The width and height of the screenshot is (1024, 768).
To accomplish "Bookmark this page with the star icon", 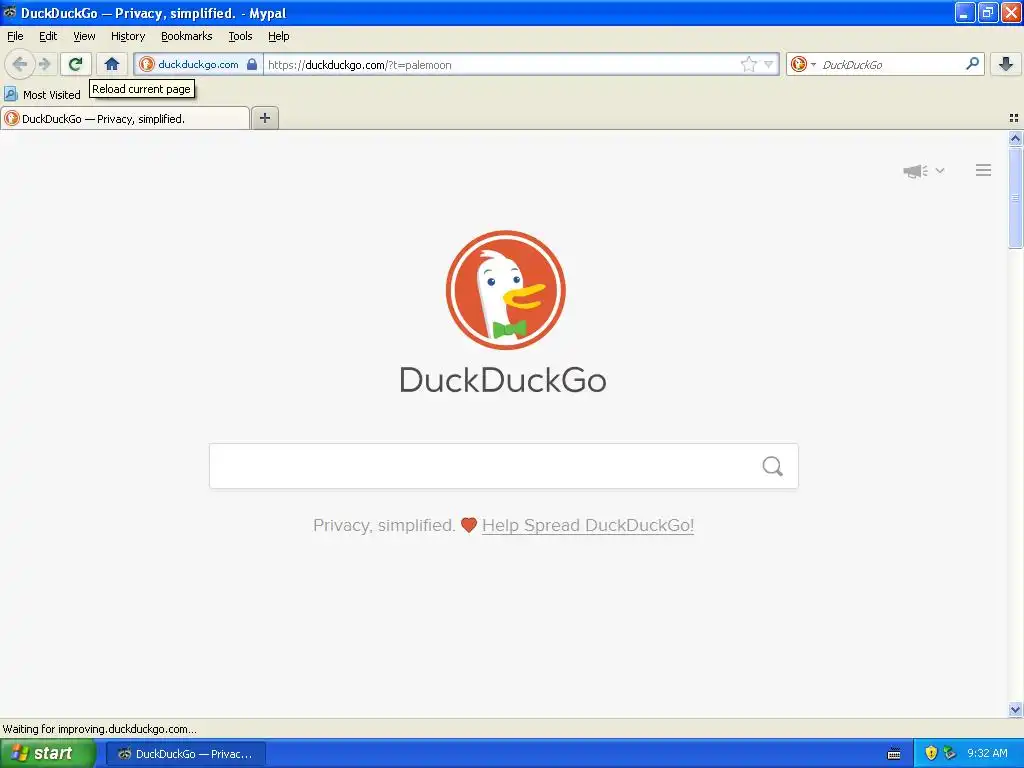I will [x=748, y=64].
